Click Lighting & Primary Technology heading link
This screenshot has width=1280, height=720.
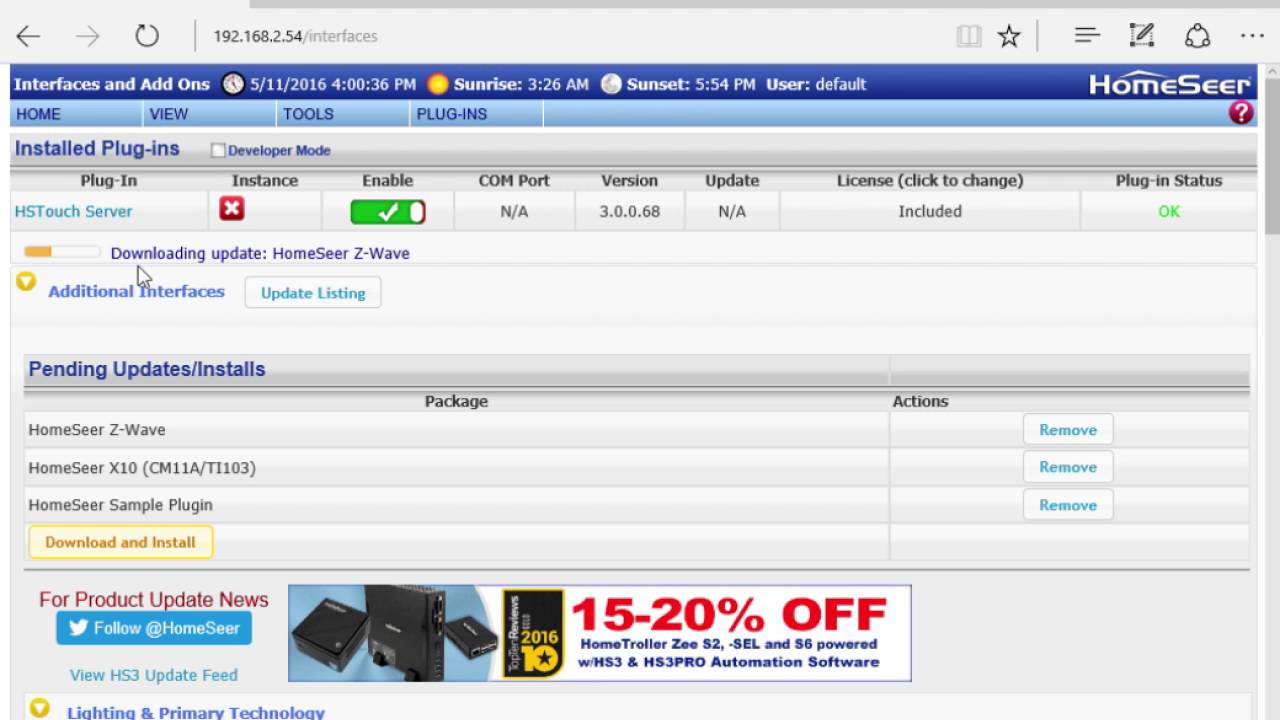pos(196,712)
